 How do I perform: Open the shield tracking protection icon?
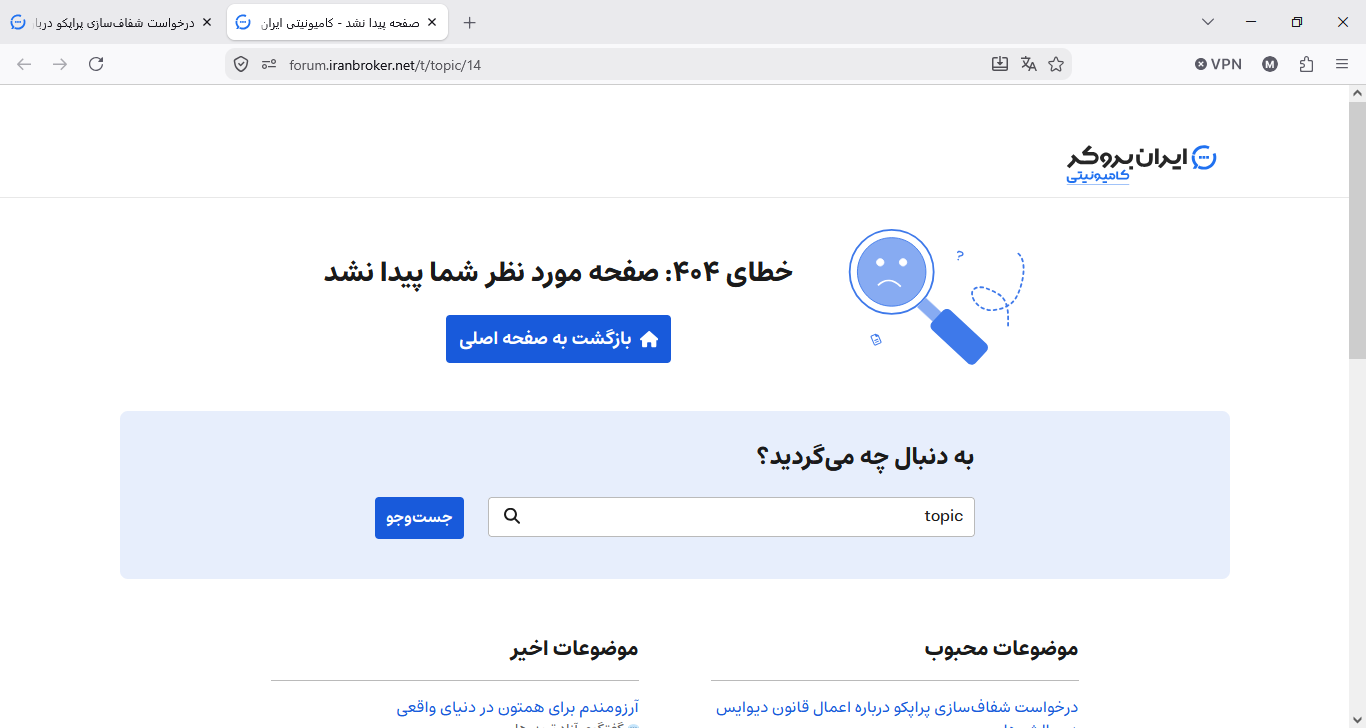[241, 64]
